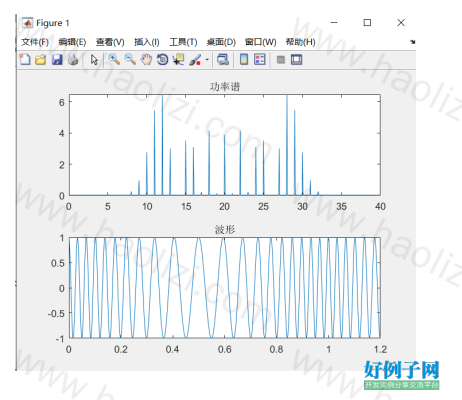The image size is (462, 400).
Task: Open the 窗口(W) menu
Action: (260, 42)
